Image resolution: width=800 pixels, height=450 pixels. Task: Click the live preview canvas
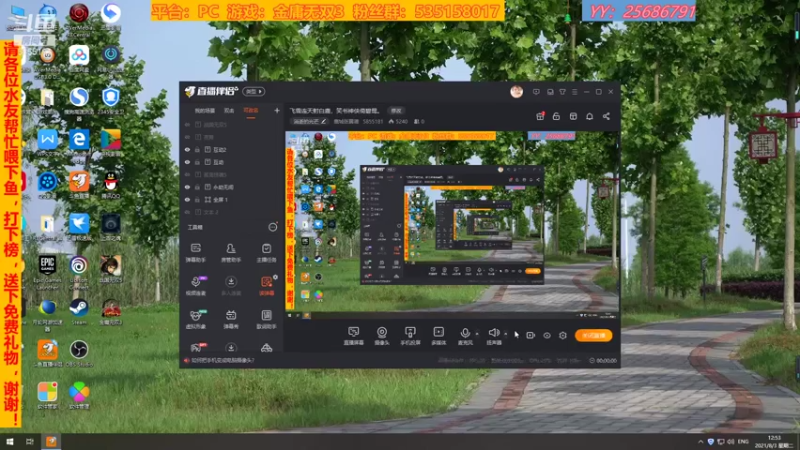pyautogui.click(x=452, y=224)
